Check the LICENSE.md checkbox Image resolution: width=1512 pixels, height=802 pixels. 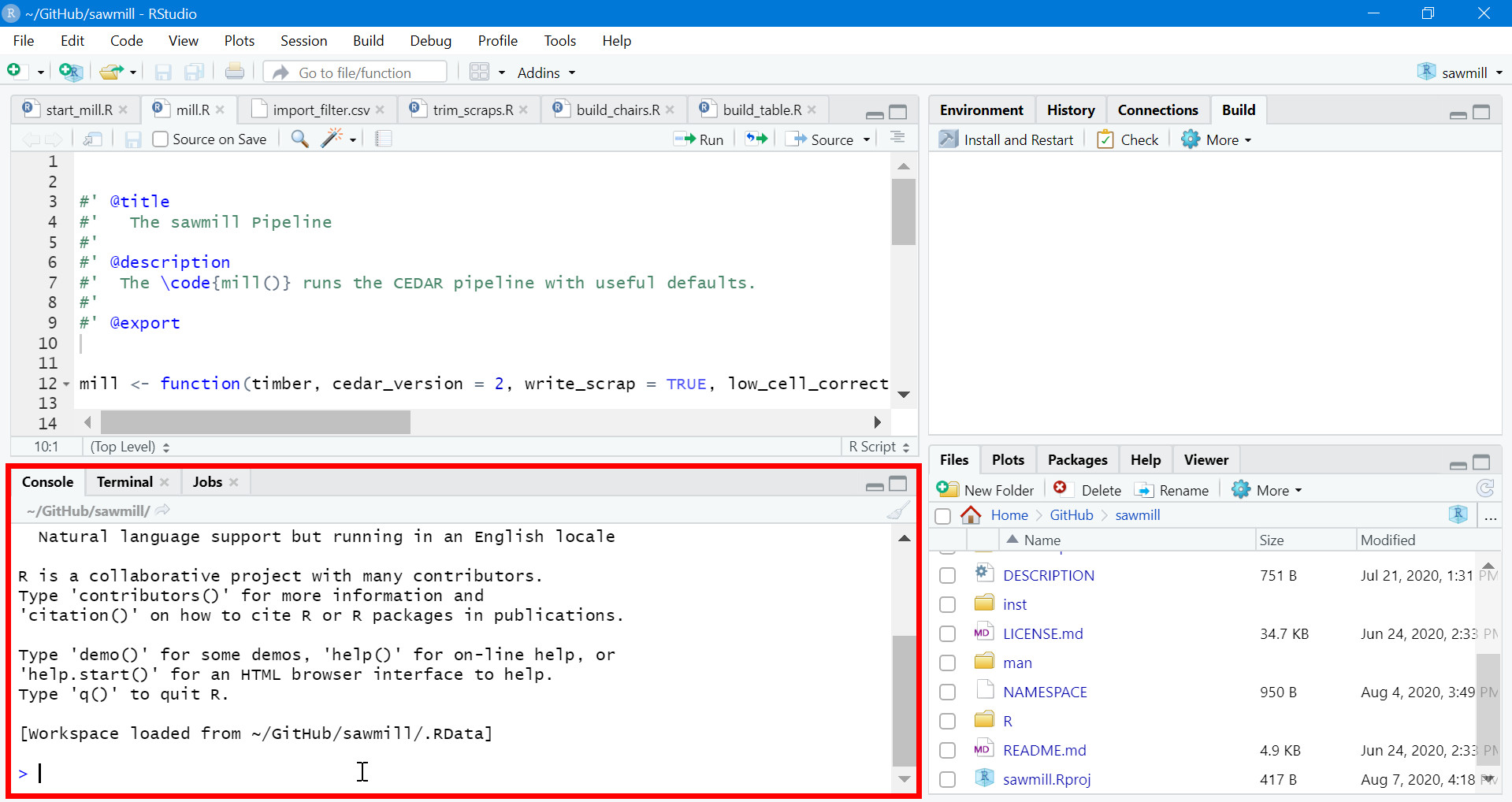pyautogui.click(x=948, y=634)
